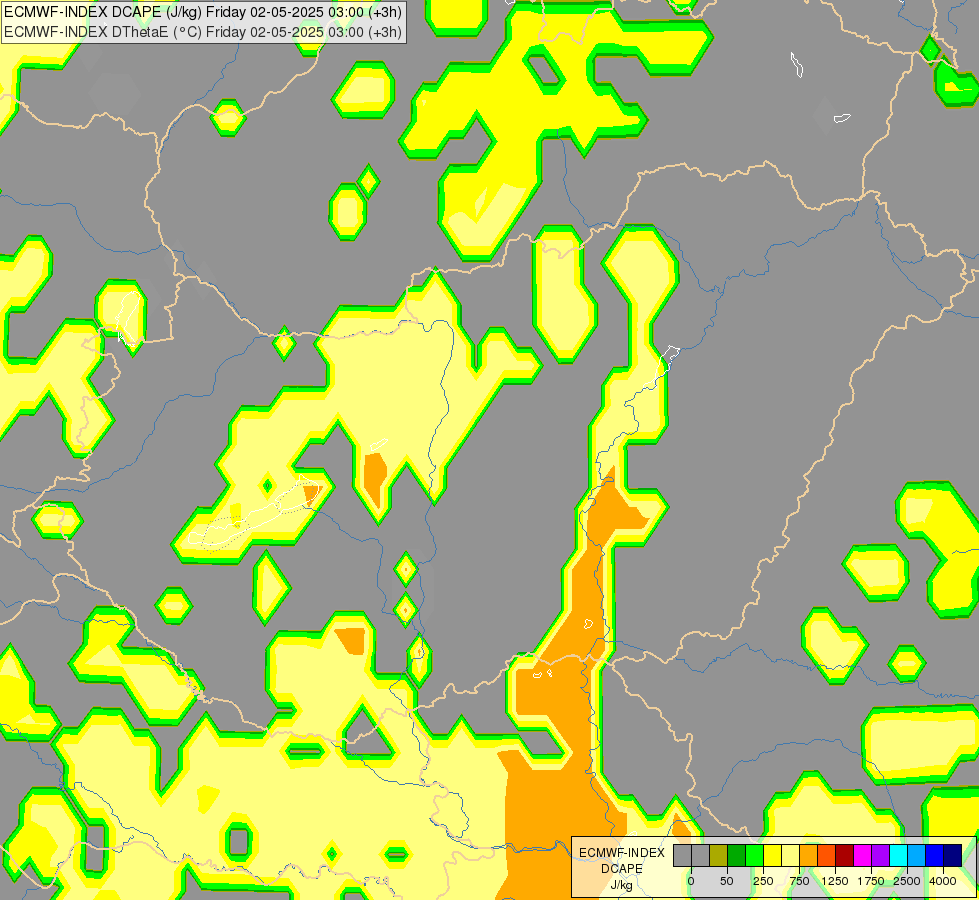
Task: Click the olive swatch in the DCAPE legend
Action: (x=719, y=856)
